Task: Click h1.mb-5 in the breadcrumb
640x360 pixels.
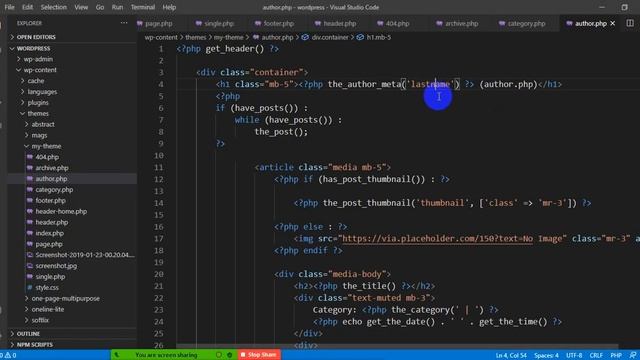Action: point(378,37)
